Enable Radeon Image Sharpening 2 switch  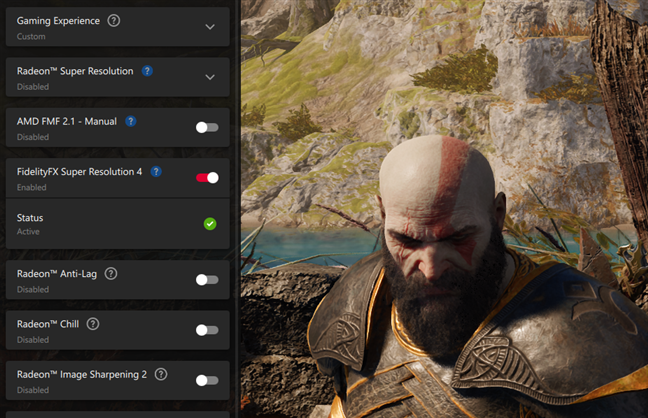pos(207,380)
